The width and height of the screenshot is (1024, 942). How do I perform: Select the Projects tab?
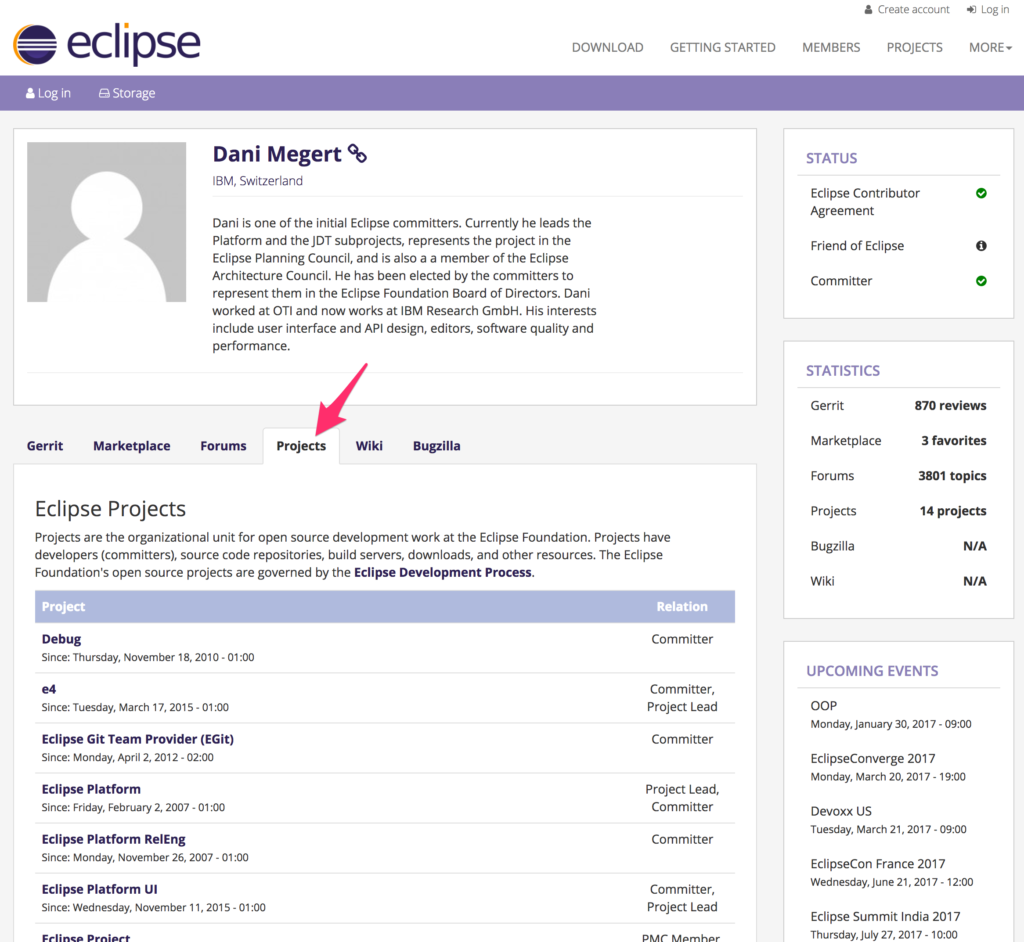(301, 446)
